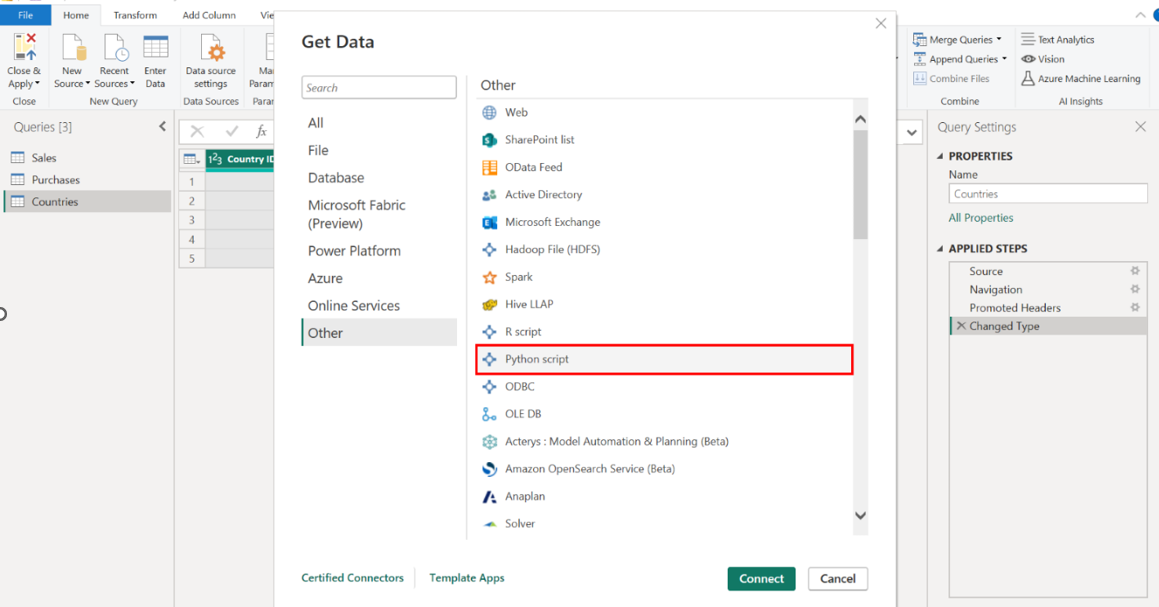This screenshot has height=607, width=1159.
Task: Delete Changed Type step with X icon
Action: pyautogui.click(x=961, y=326)
